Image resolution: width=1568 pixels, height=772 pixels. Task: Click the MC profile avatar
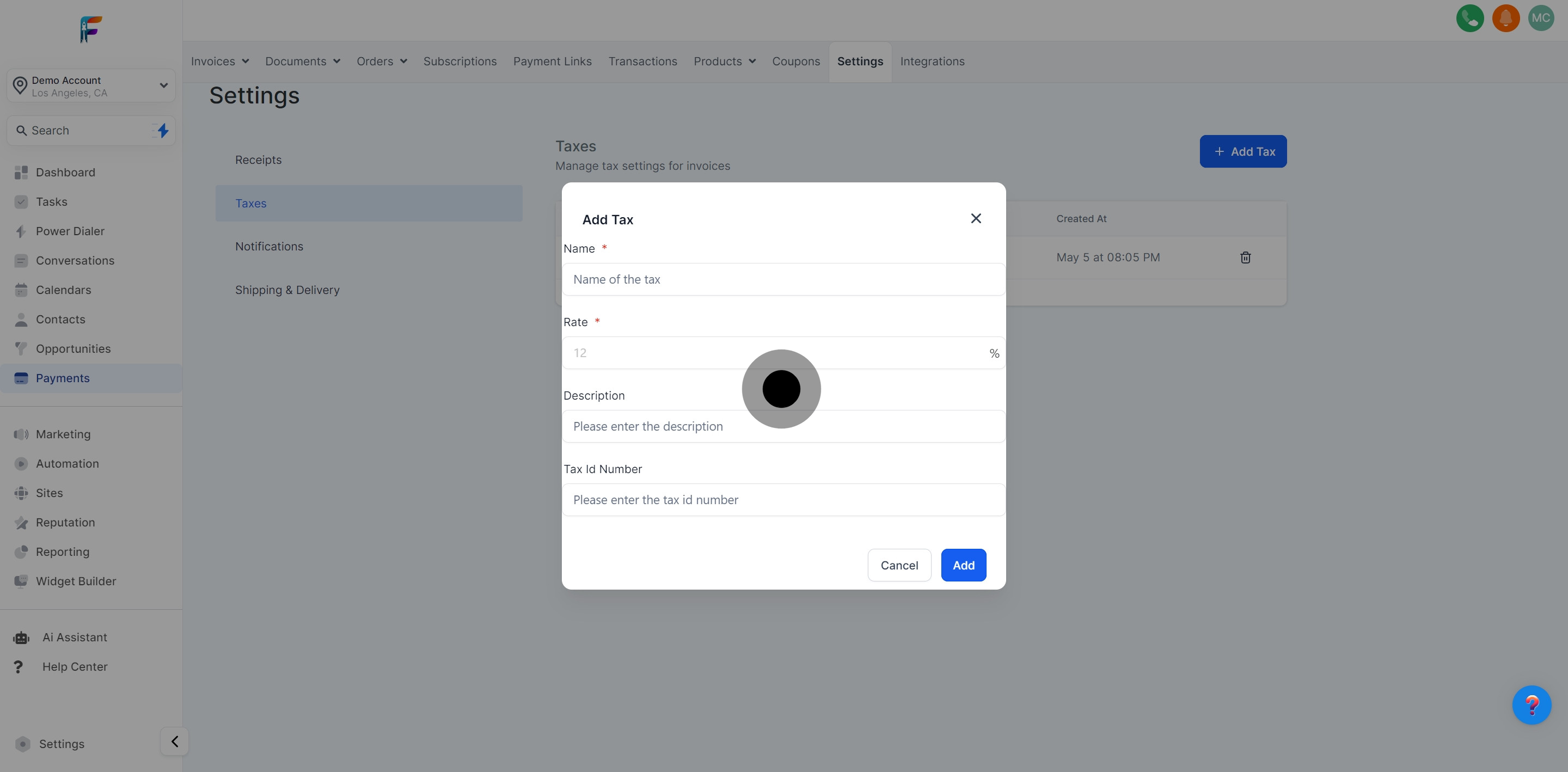pyautogui.click(x=1541, y=19)
